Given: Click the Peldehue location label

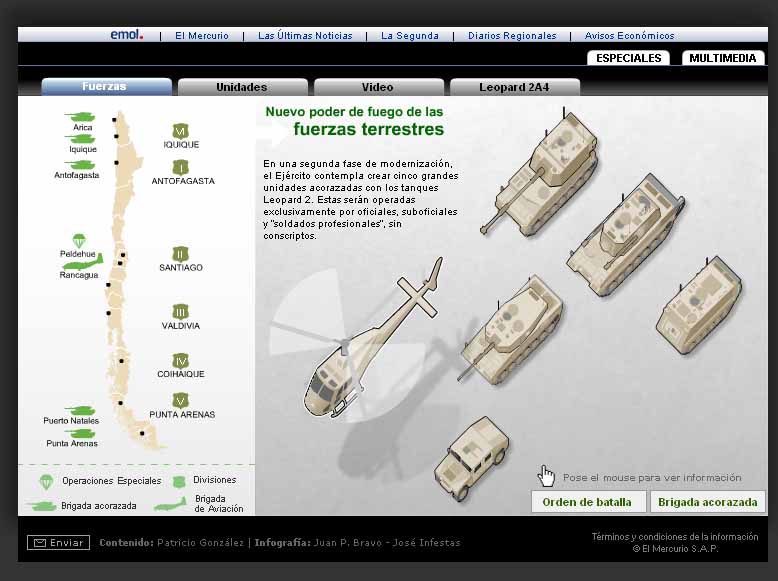Looking at the screenshot, I should coord(77,254).
